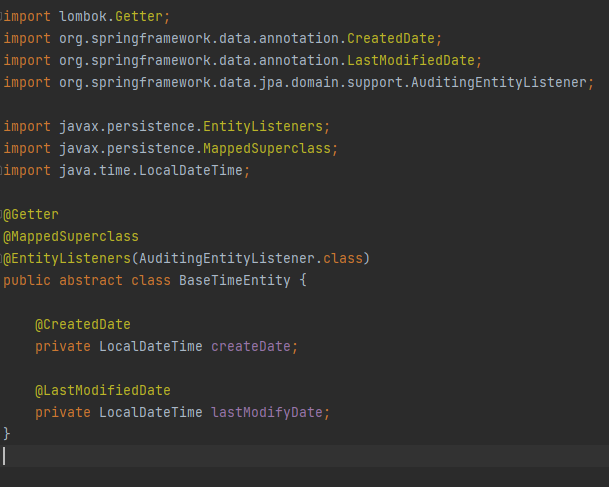Click 'import' keyword on the CreatedDate import line
The height and width of the screenshot is (487, 609).
[x=27, y=38]
